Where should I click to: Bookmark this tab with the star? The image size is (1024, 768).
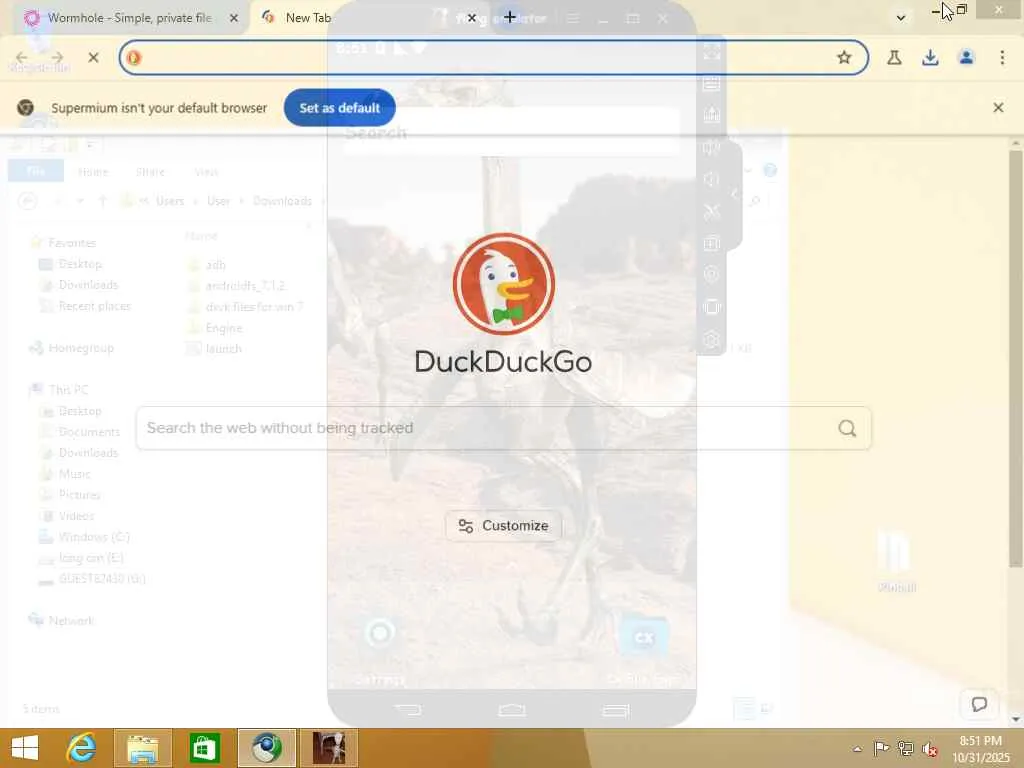pos(844,57)
